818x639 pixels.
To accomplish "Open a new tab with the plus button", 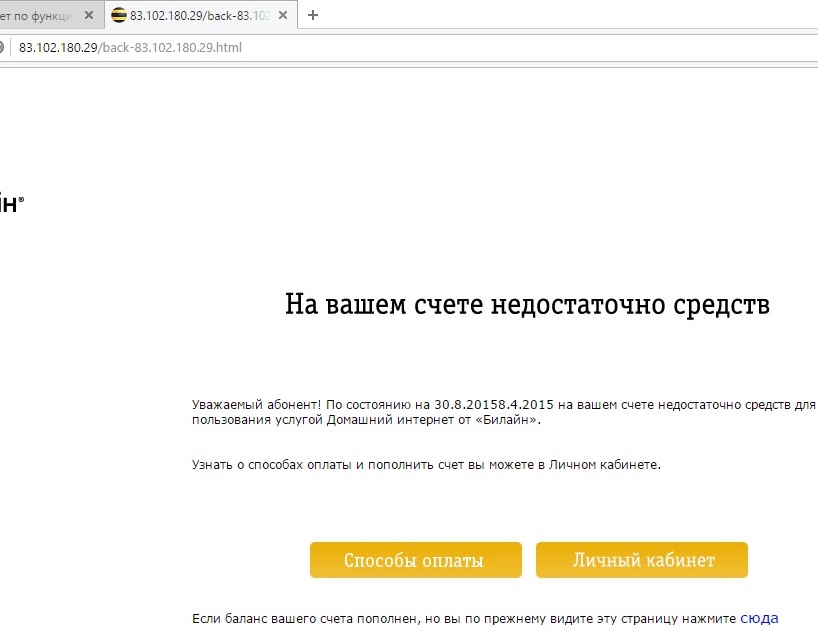I will [x=312, y=15].
